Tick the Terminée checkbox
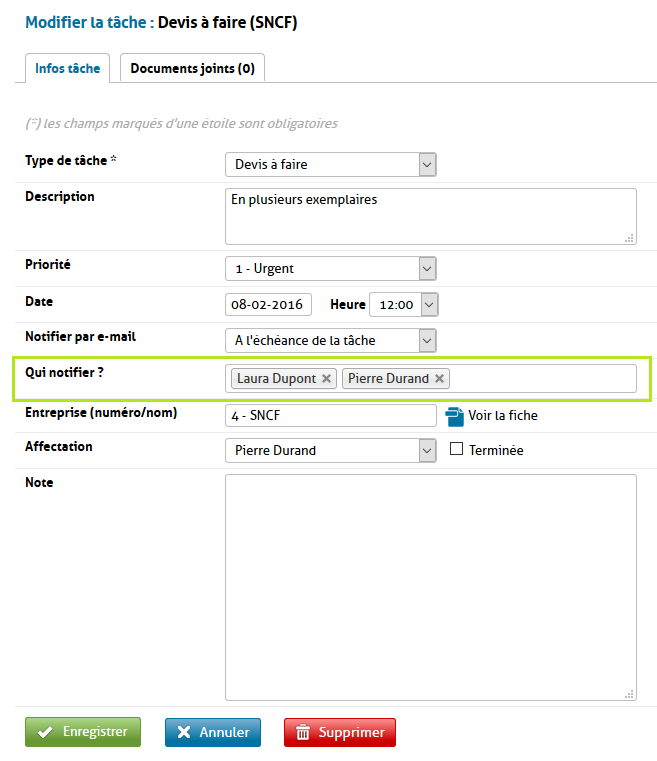Screen dimensions: 657x761 457,450
